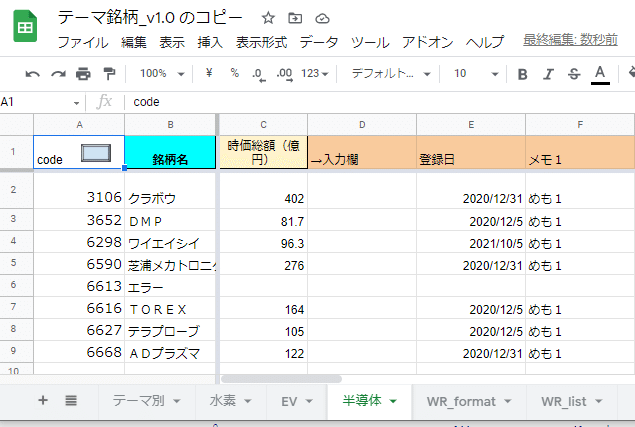Open the EV tab options arrow
Viewport: 635px width, 427px height.
[x=309, y=401]
